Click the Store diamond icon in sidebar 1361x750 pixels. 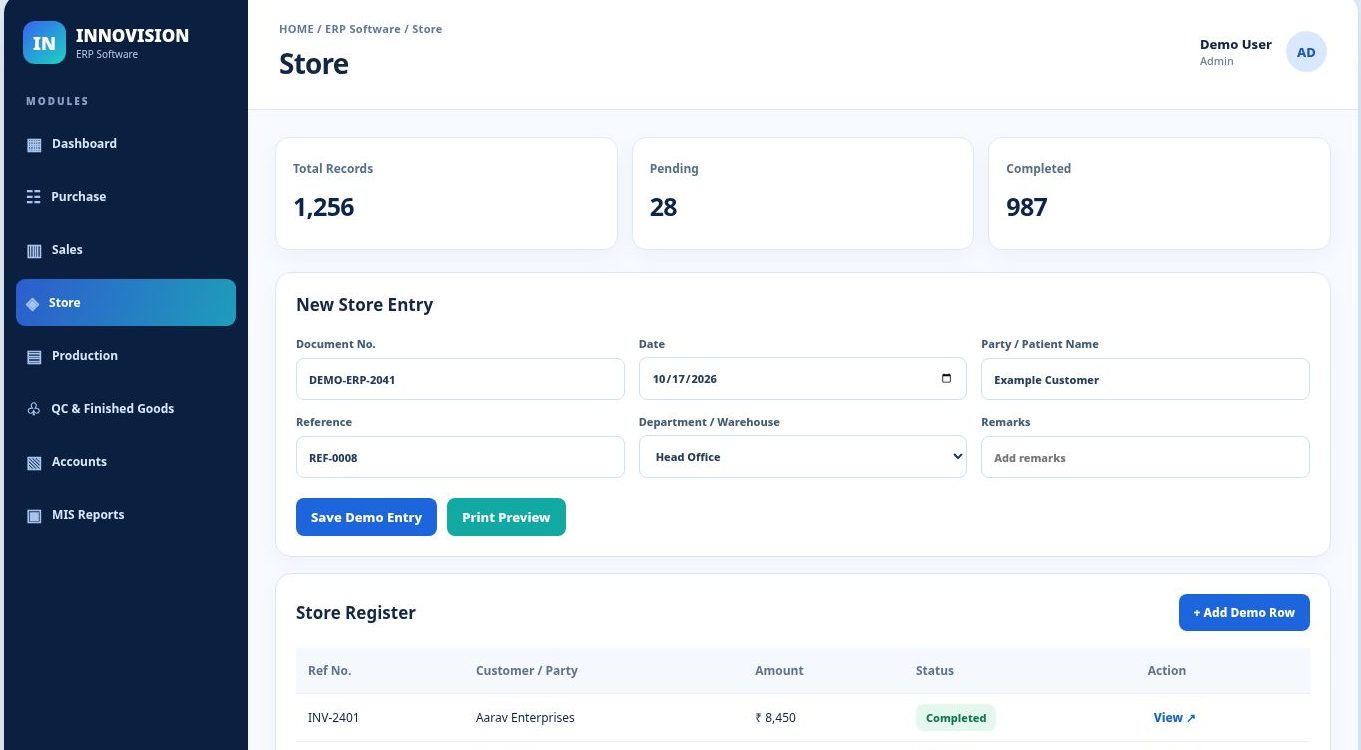point(33,303)
